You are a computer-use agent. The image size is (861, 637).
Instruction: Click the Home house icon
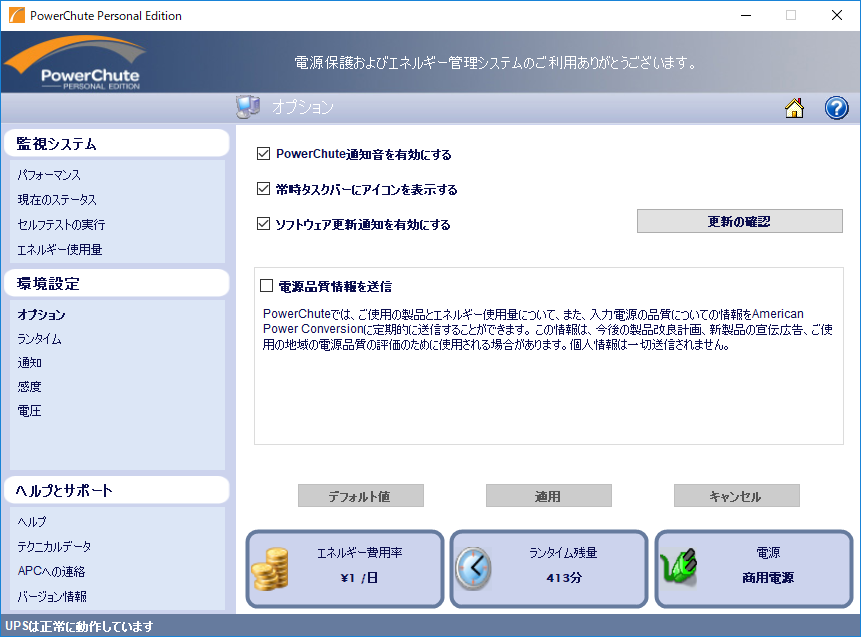click(x=794, y=108)
